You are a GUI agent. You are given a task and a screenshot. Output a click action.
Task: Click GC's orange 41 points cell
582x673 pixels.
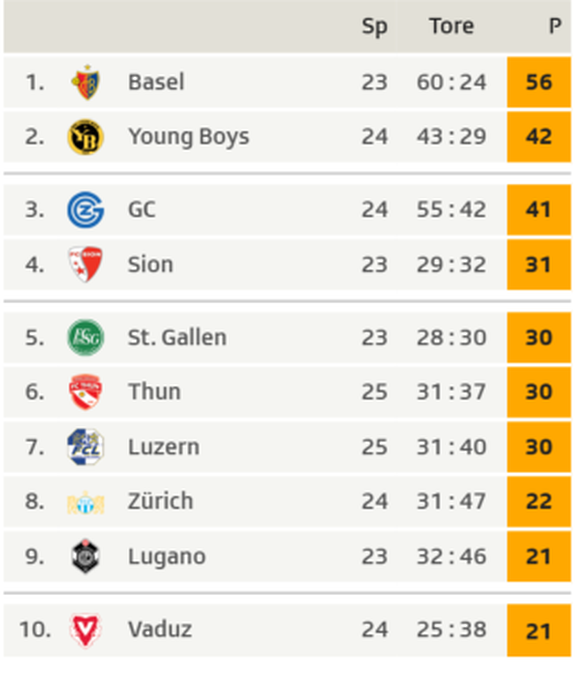tap(539, 210)
